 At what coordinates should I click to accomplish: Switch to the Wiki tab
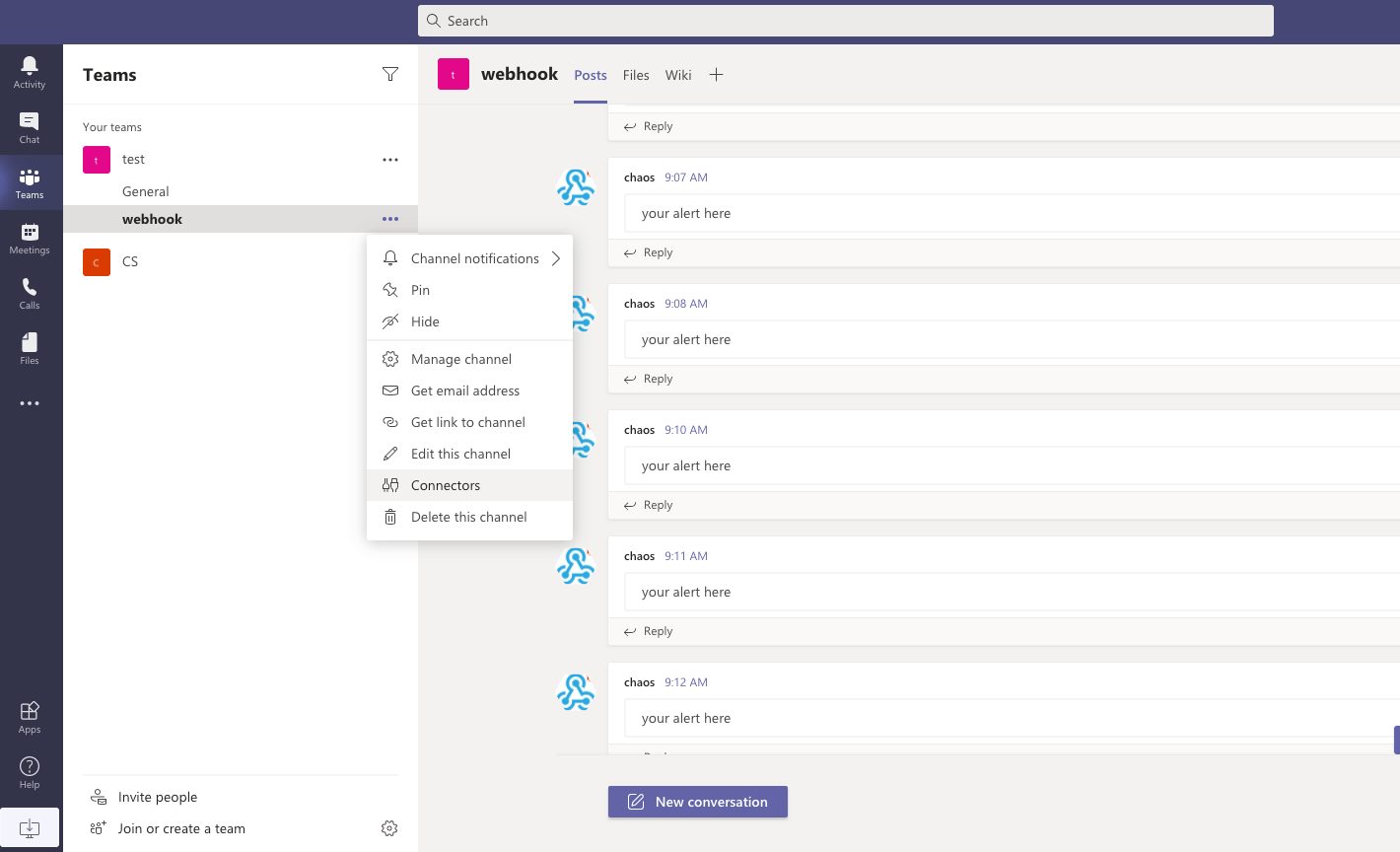[x=678, y=75]
